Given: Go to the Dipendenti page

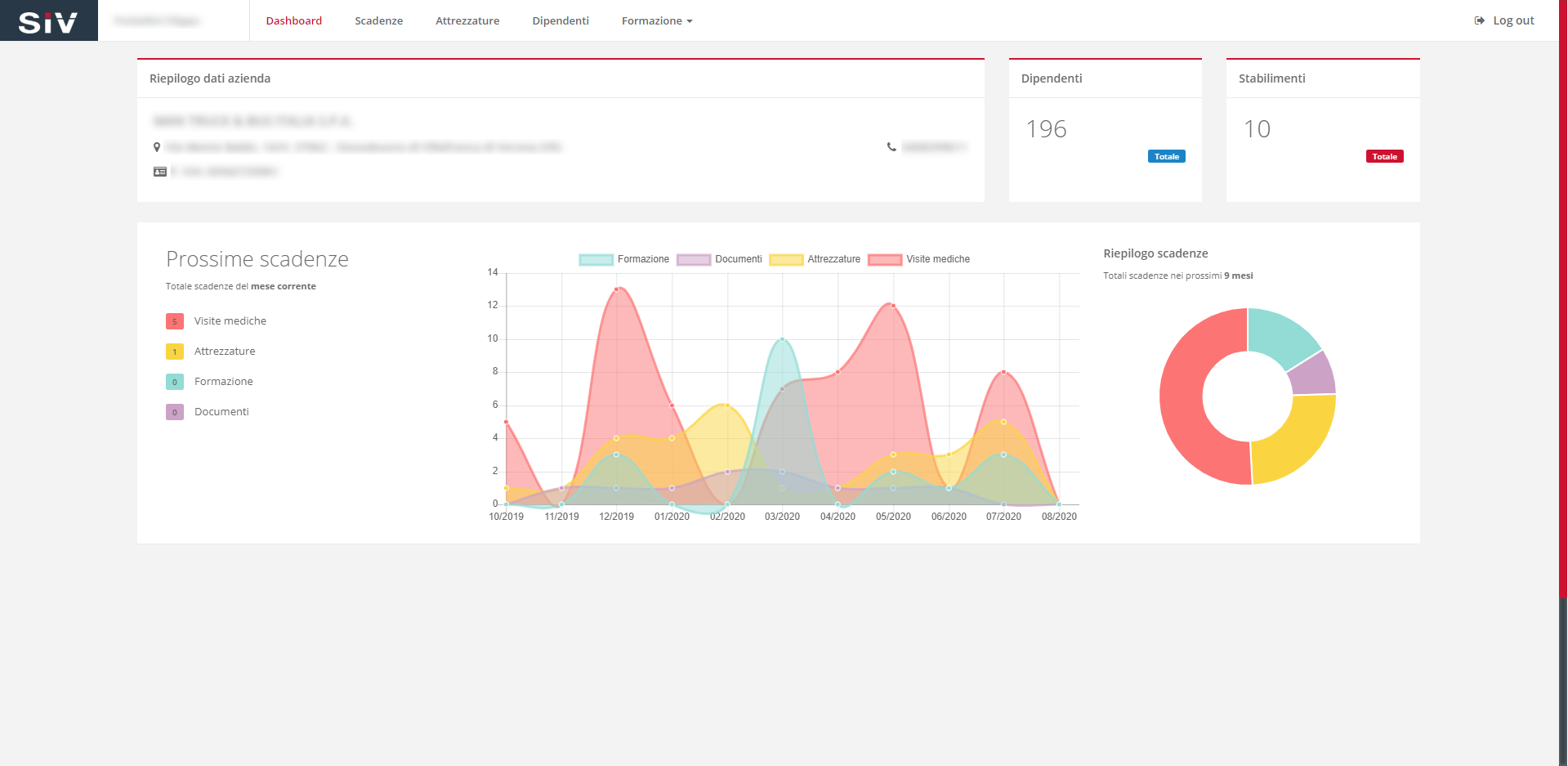Looking at the screenshot, I should (561, 20).
